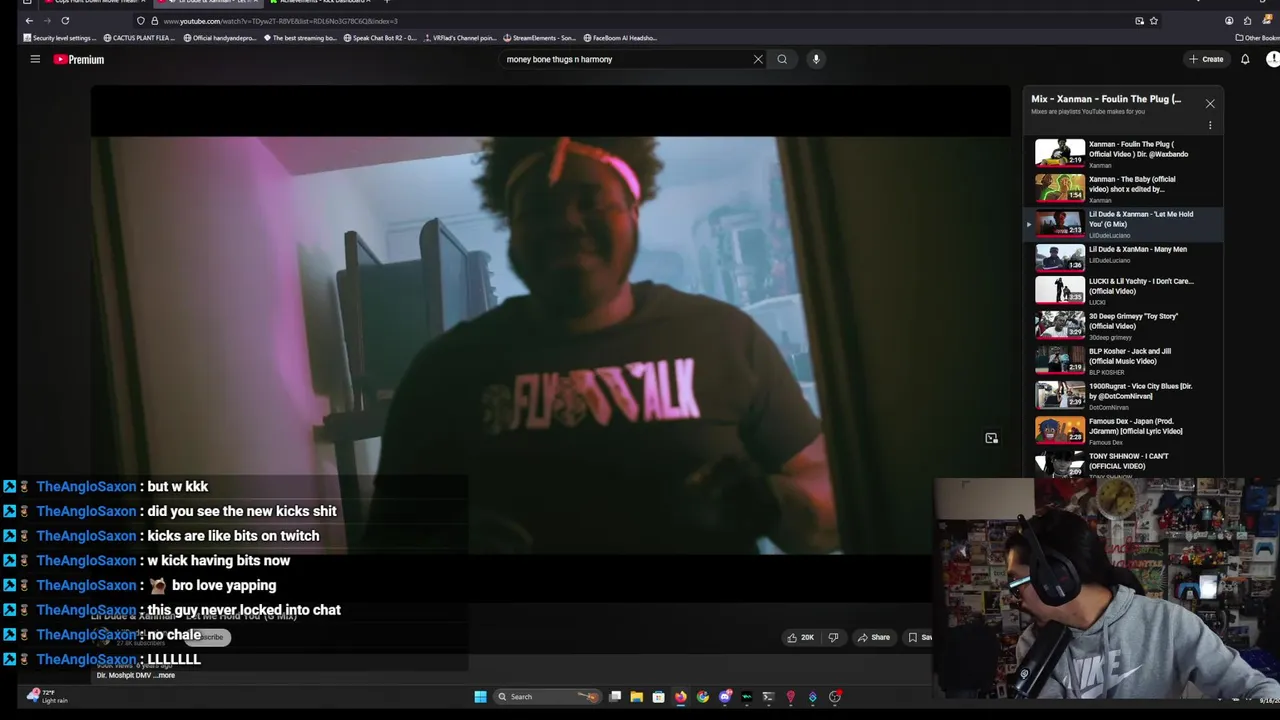The width and height of the screenshot is (1280, 720).
Task: Open the FaceBoom AI Headshot bookmark
Action: (620, 38)
